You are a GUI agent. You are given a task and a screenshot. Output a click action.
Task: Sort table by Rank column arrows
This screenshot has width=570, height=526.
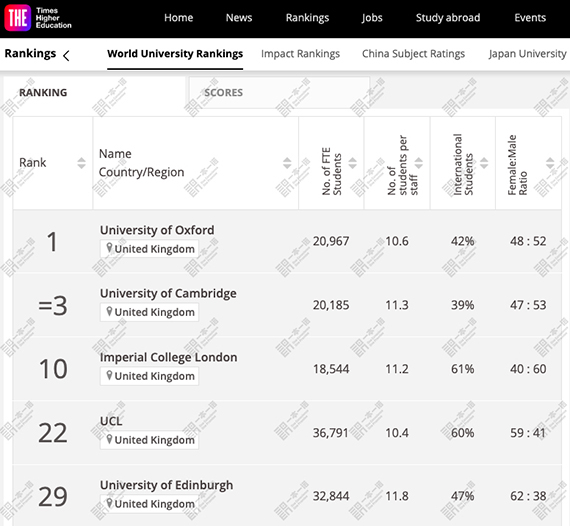81,163
